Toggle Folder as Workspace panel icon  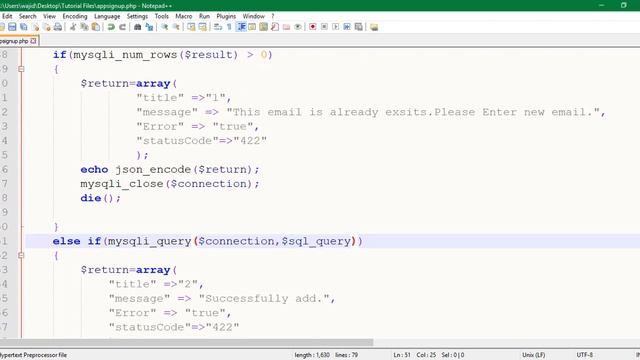tap(287, 27)
